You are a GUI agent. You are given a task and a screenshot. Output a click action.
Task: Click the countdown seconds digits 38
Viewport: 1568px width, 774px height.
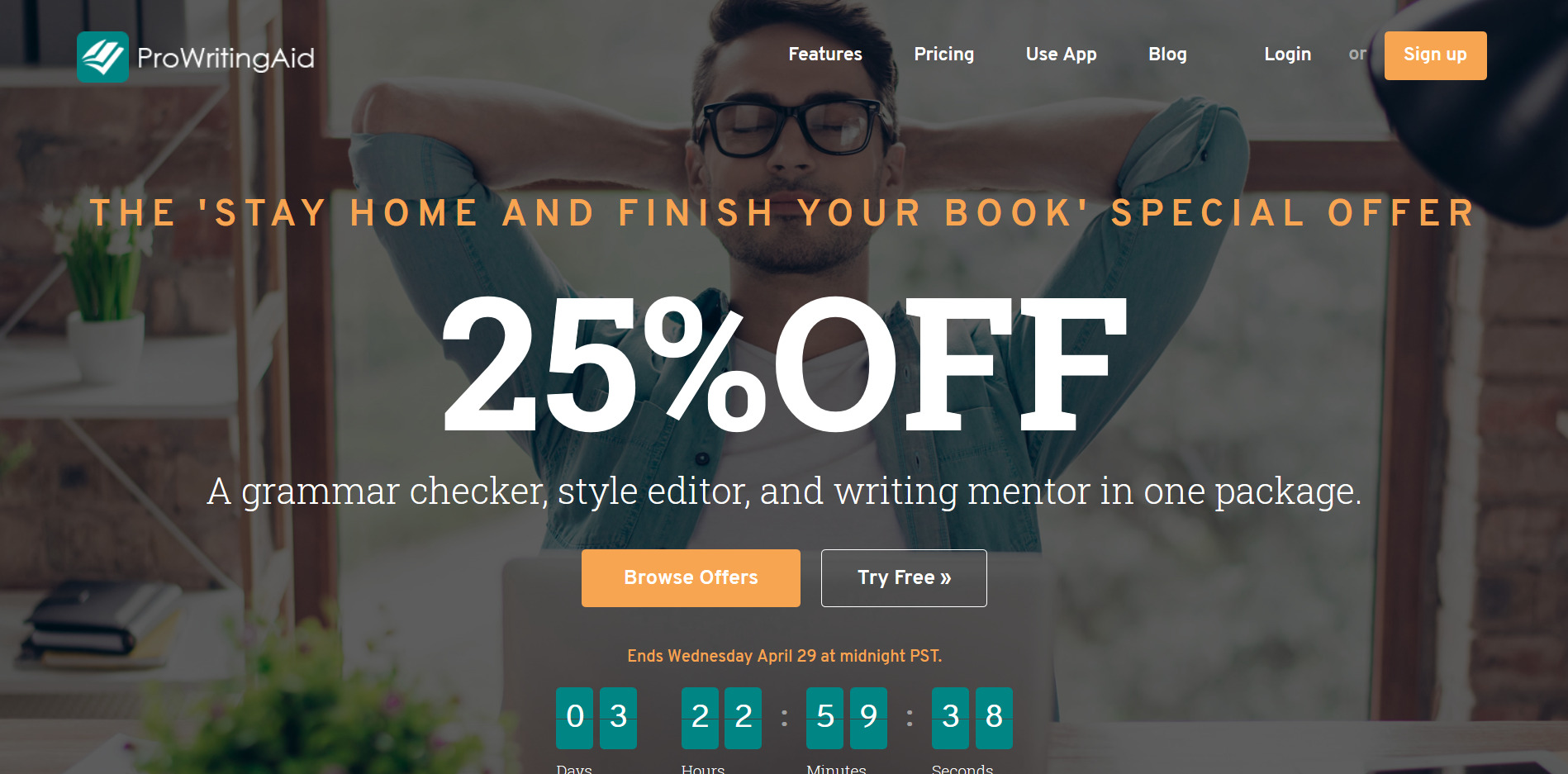(x=972, y=718)
